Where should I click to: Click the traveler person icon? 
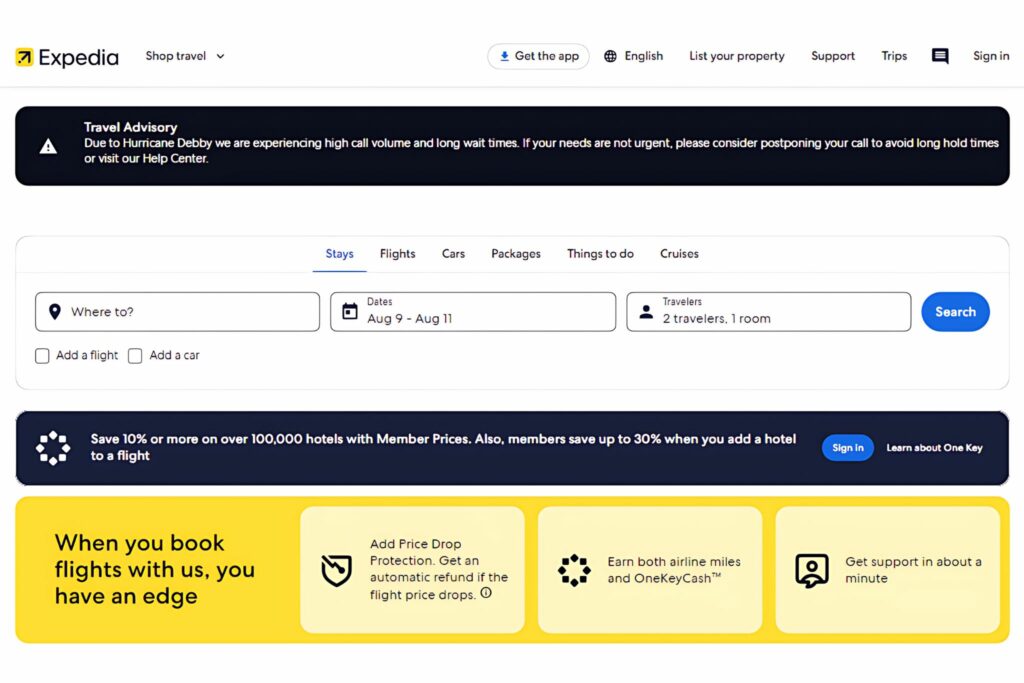(645, 311)
